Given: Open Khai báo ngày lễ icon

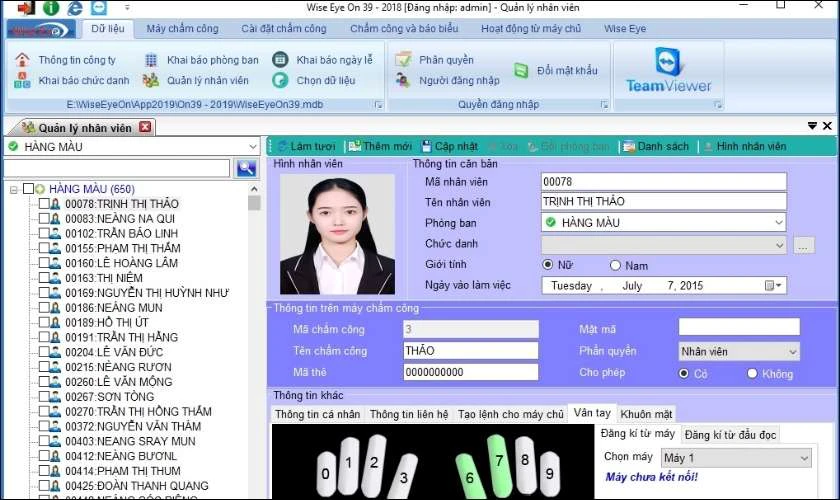Looking at the screenshot, I should click(x=281, y=60).
